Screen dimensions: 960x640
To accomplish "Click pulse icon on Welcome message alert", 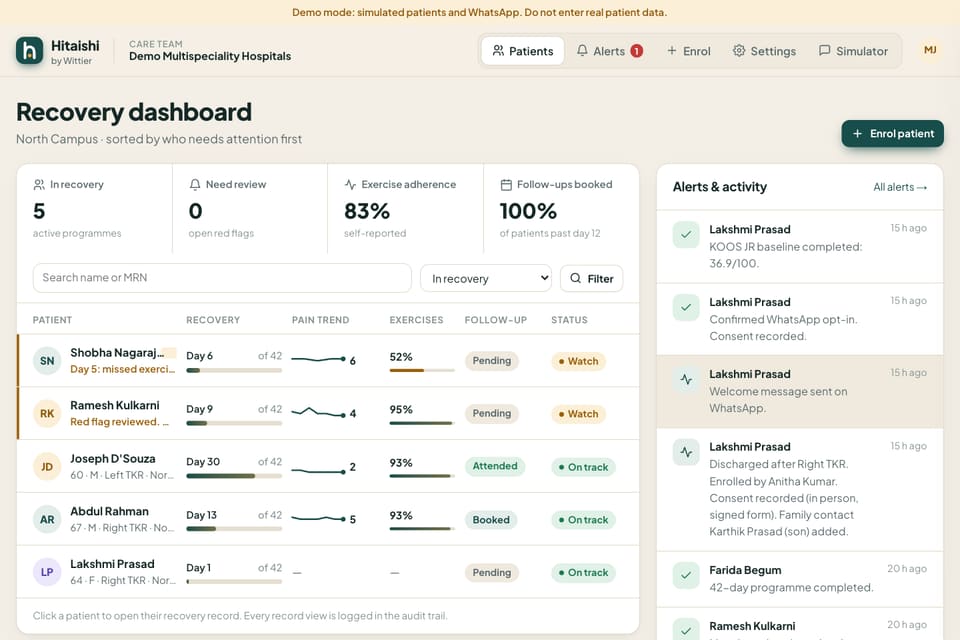I will point(686,380).
